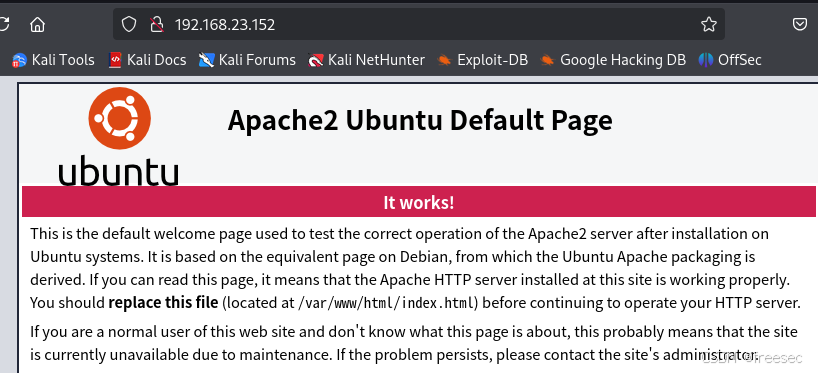The image size is (818, 373).
Task: Click the It works! banner text
Action: [x=418, y=202]
